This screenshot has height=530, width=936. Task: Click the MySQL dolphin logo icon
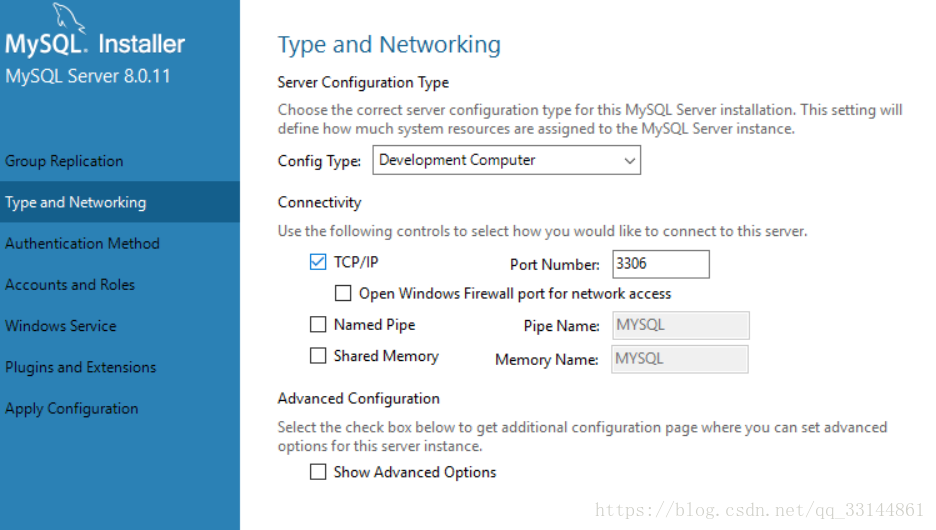coord(69,18)
